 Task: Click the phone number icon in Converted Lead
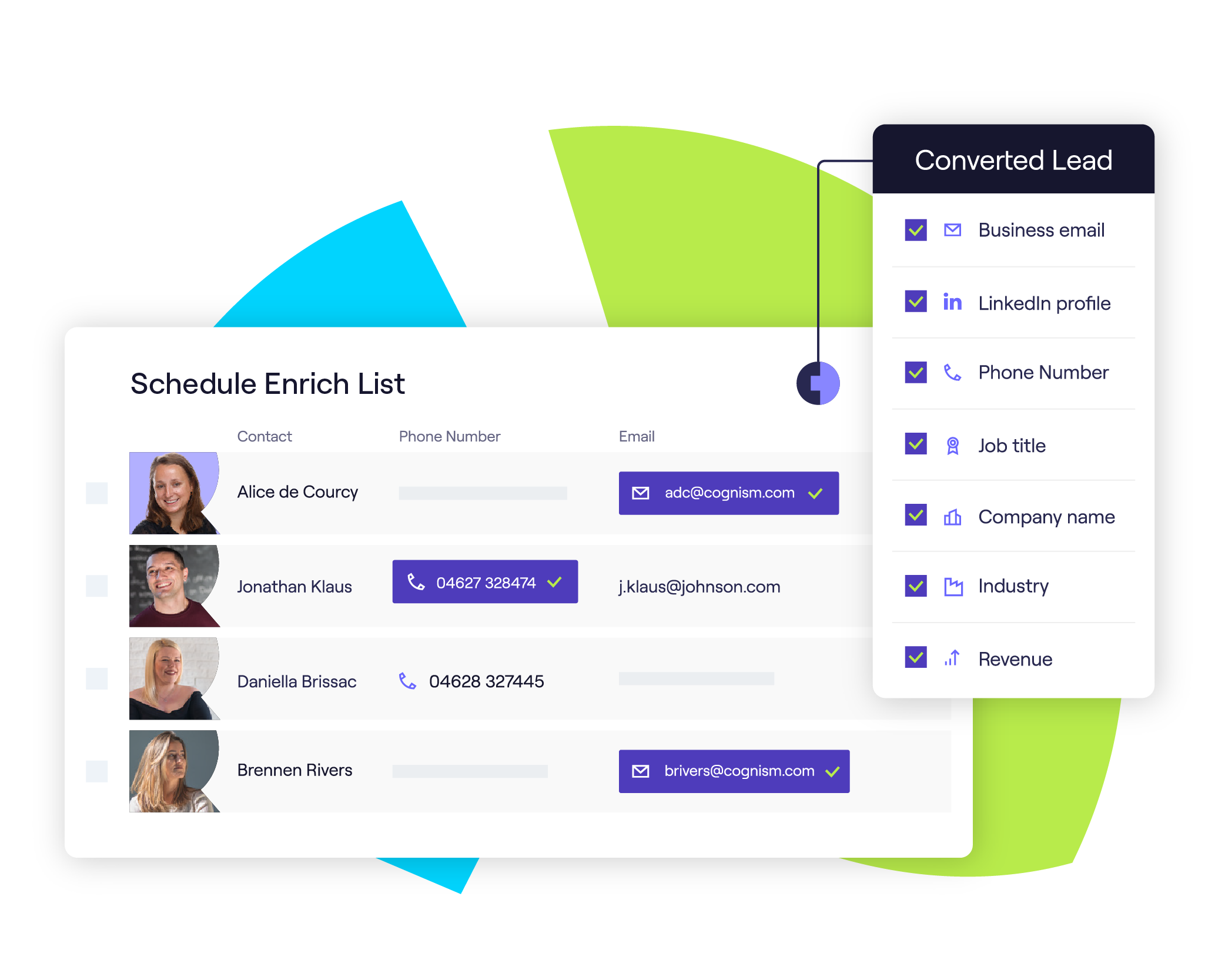point(955,370)
